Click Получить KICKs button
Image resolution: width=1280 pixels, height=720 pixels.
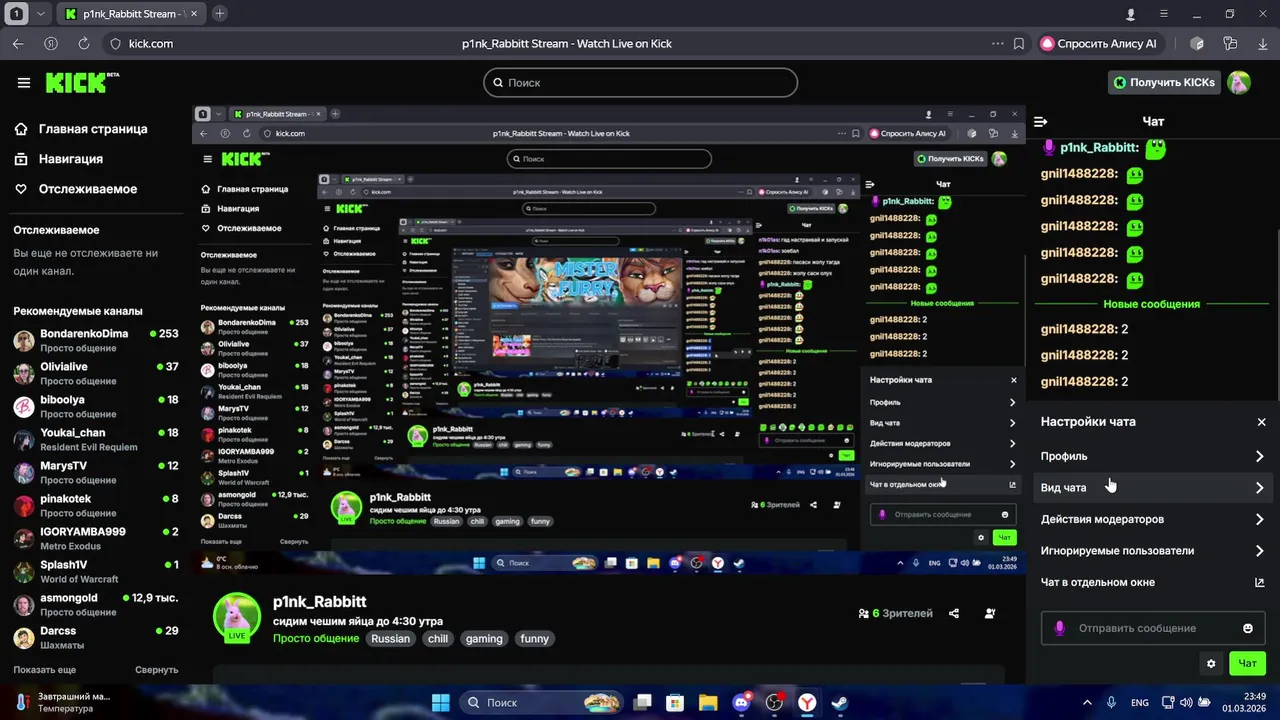(1165, 83)
